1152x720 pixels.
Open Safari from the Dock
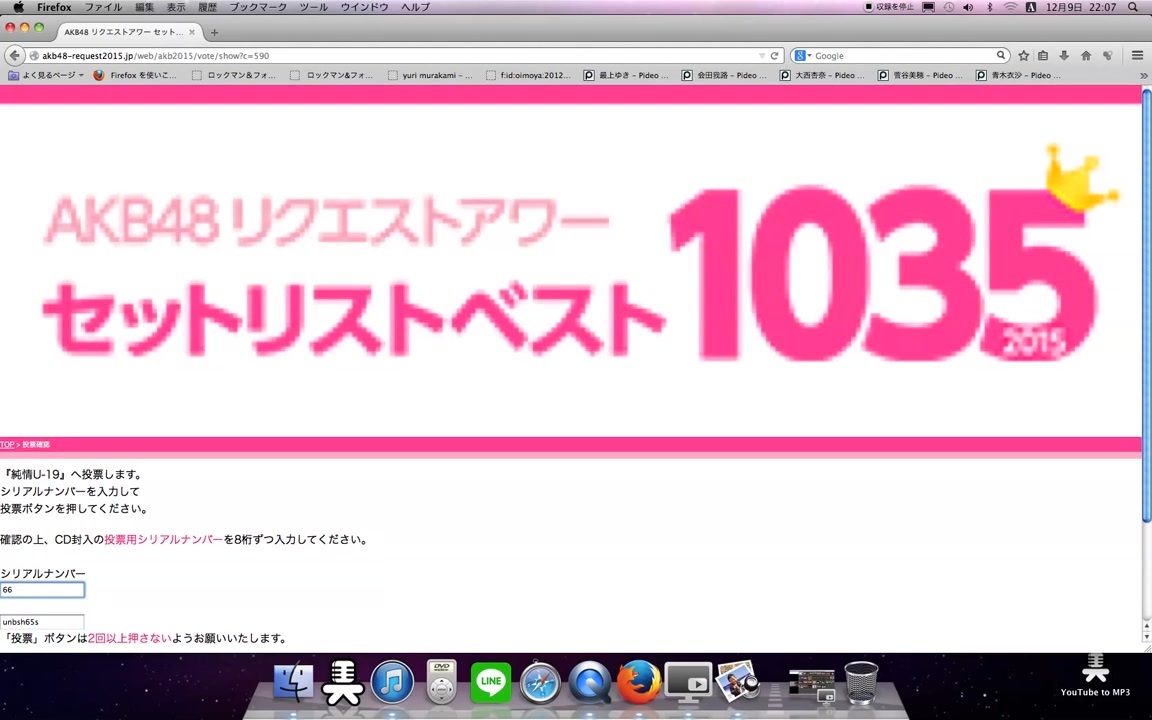tap(540, 682)
